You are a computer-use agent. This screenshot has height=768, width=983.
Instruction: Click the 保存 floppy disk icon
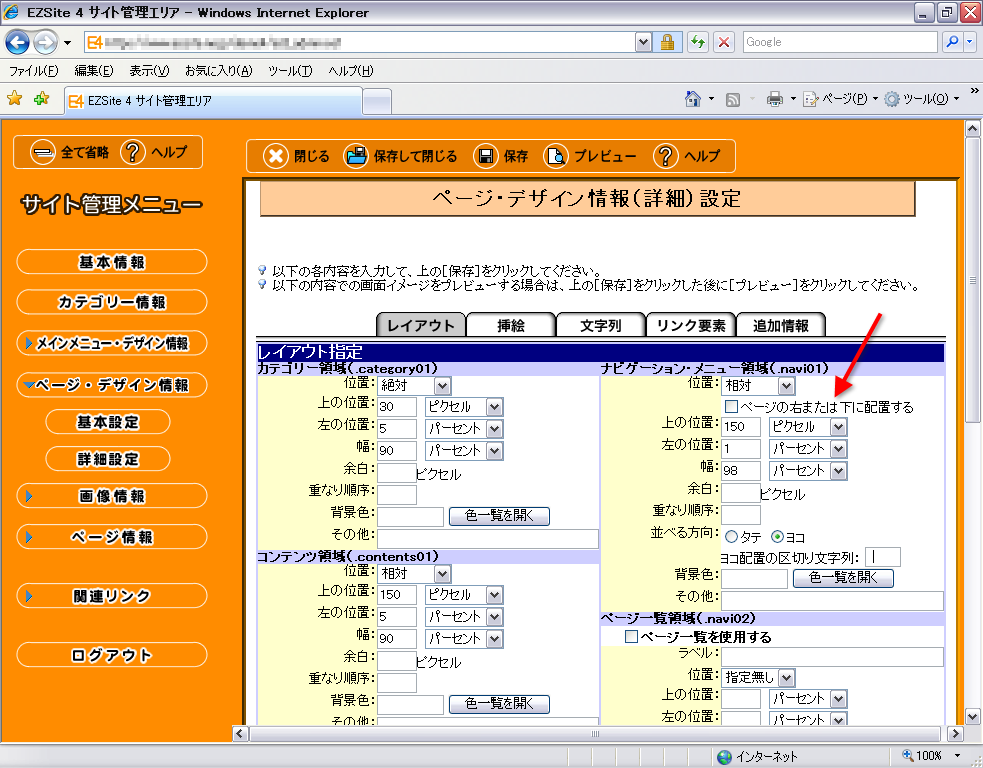(x=486, y=156)
